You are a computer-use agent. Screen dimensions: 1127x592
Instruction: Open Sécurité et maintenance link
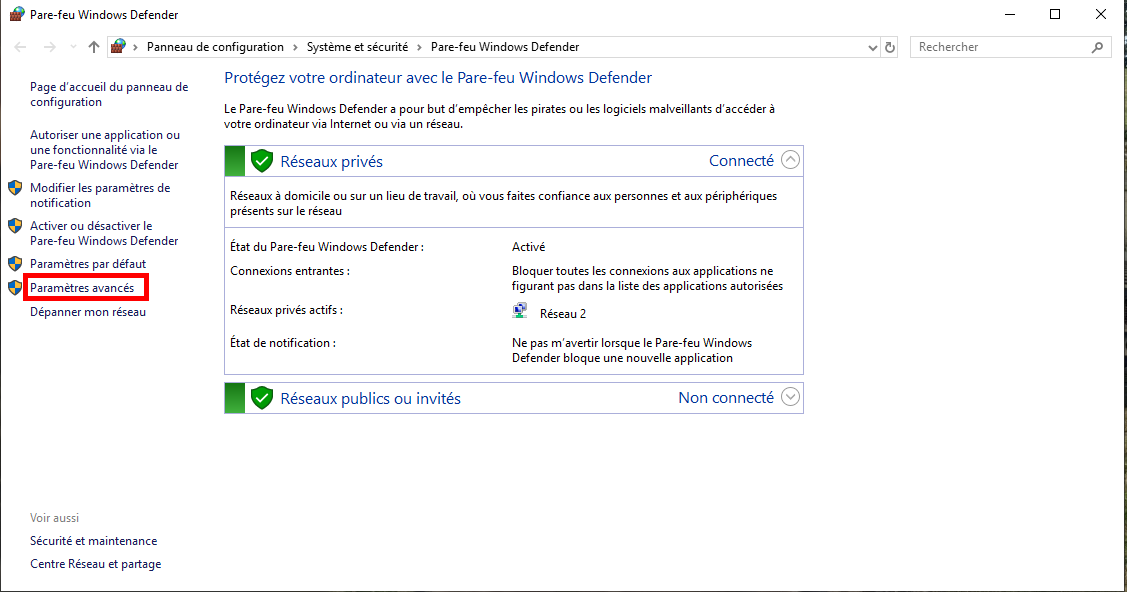pyautogui.click(x=93, y=541)
